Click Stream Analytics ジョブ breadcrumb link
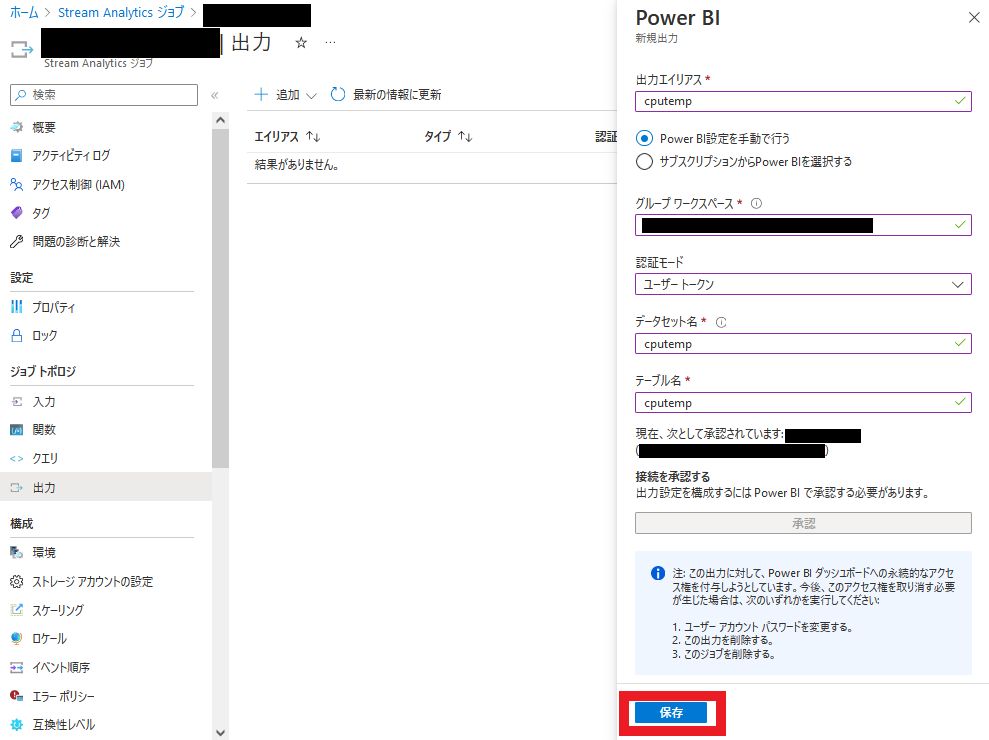Image resolution: width=989 pixels, height=740 pixels. point(121,13)
